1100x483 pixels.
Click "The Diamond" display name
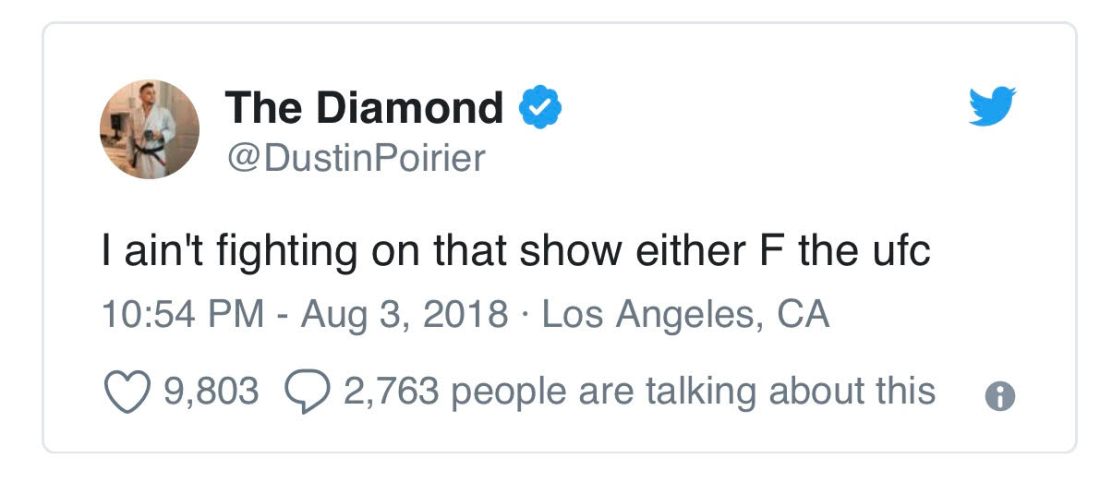[364, 108]
